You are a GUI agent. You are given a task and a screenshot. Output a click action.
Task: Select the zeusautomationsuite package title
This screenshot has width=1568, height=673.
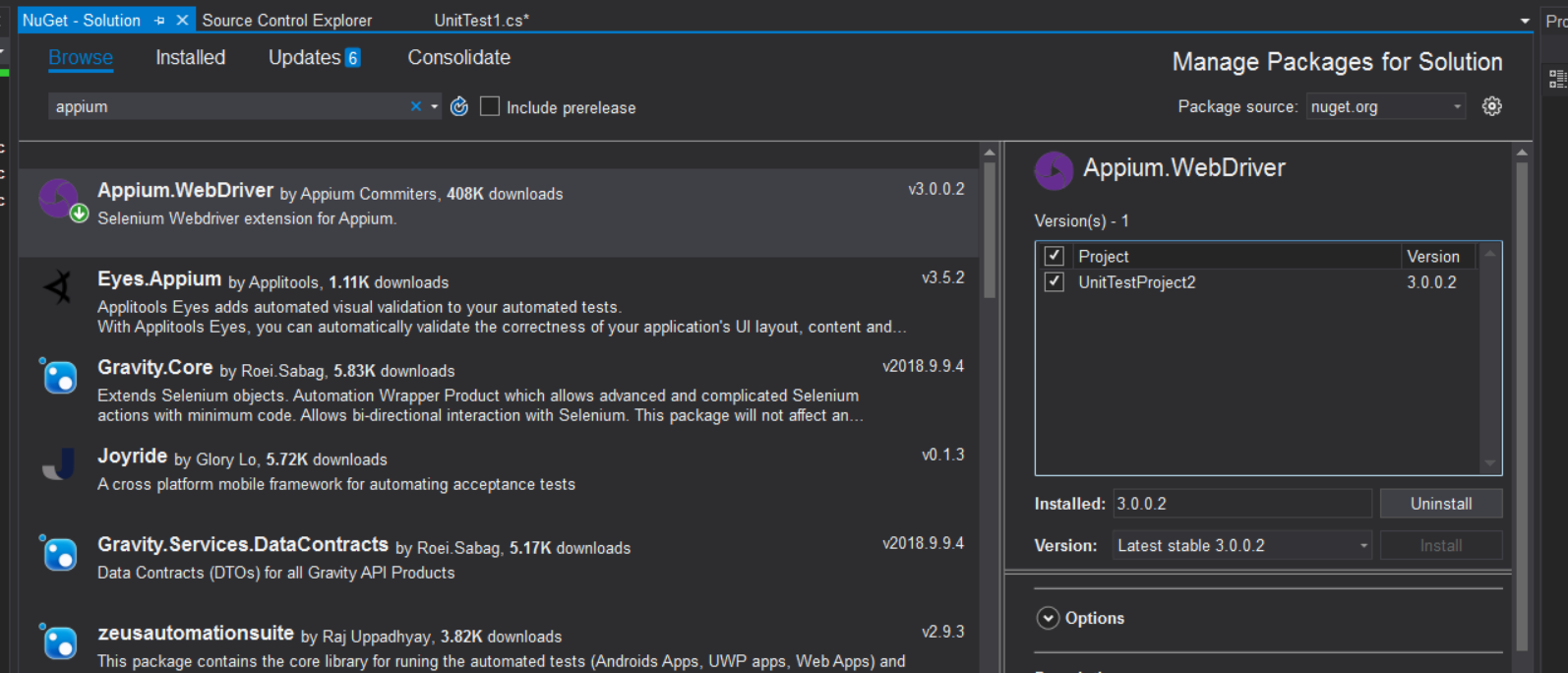[196, 634]
